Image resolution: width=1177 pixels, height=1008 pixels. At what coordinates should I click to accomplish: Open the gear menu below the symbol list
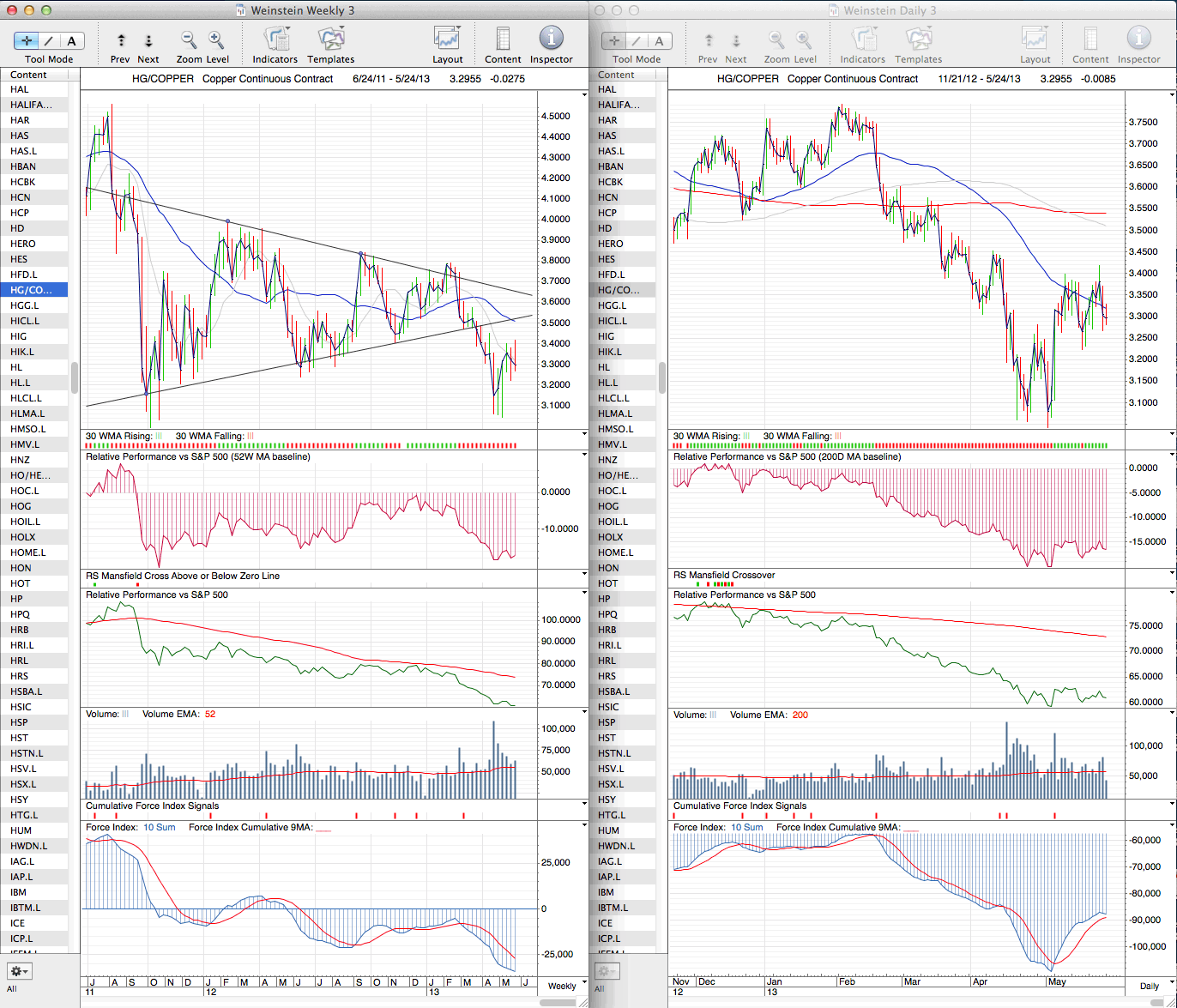[20, 971]
